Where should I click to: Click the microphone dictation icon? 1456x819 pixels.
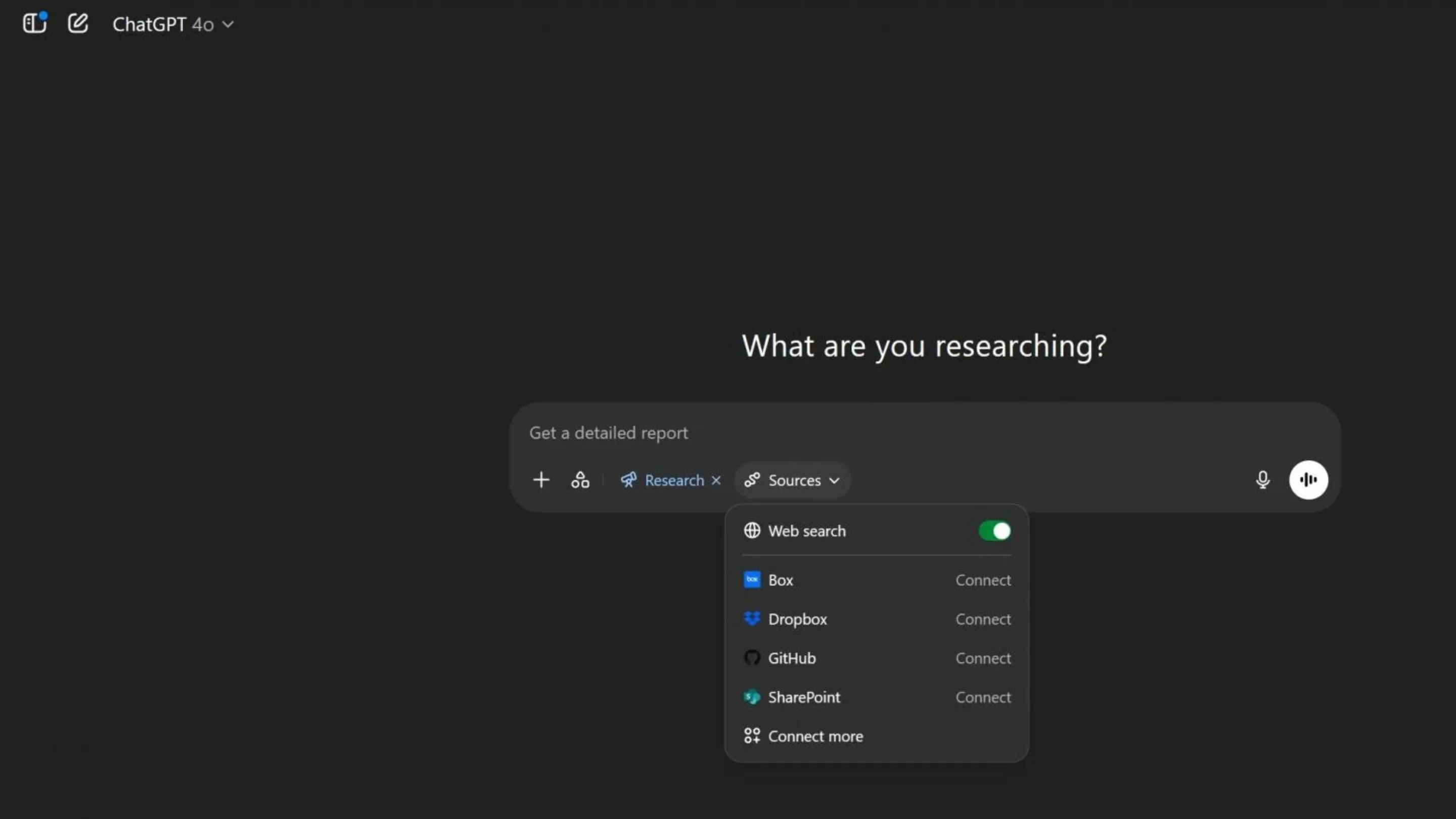tap(1263, 480)
